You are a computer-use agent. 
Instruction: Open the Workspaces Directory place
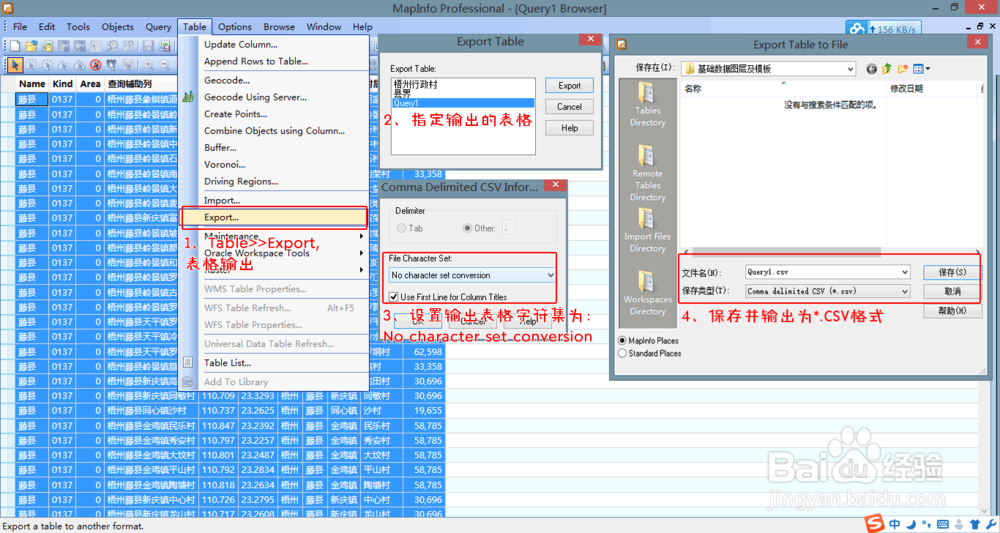click(647, 294)
